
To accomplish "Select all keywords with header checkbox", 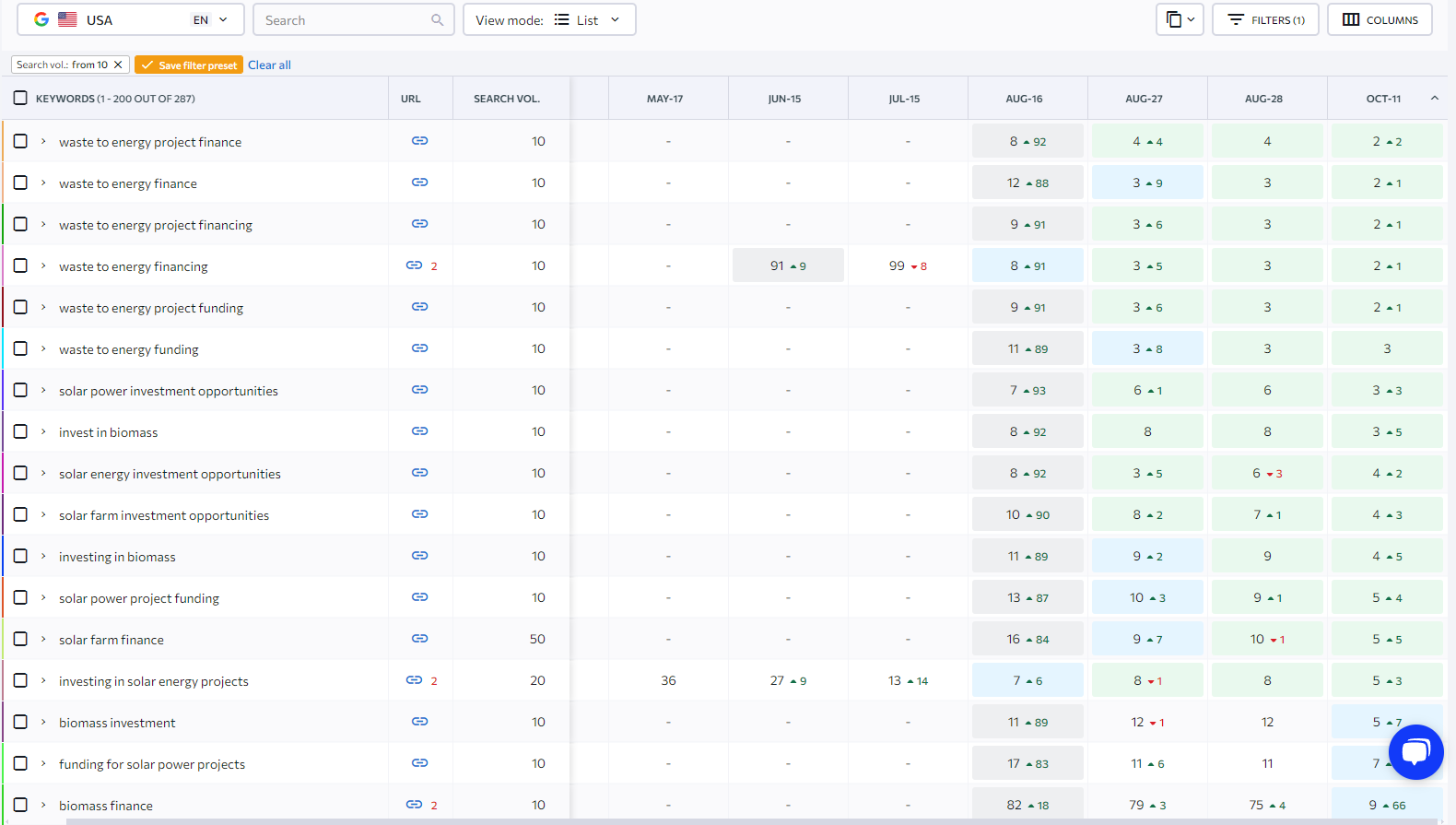I will coord(20,99).
